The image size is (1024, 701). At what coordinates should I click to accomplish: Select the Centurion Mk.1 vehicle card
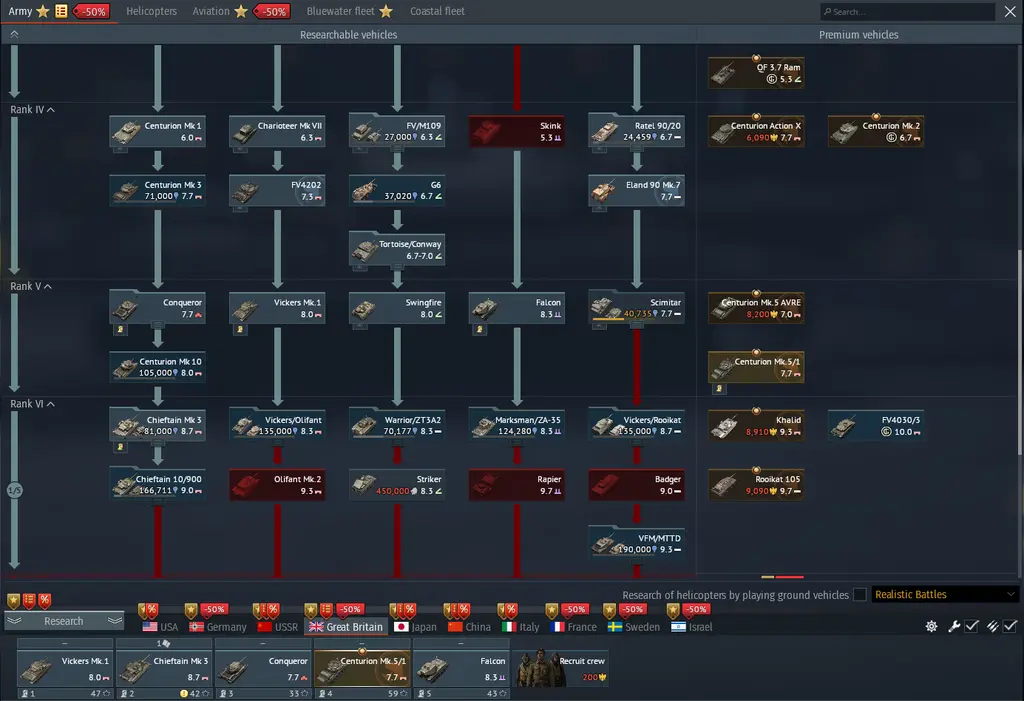158,131
